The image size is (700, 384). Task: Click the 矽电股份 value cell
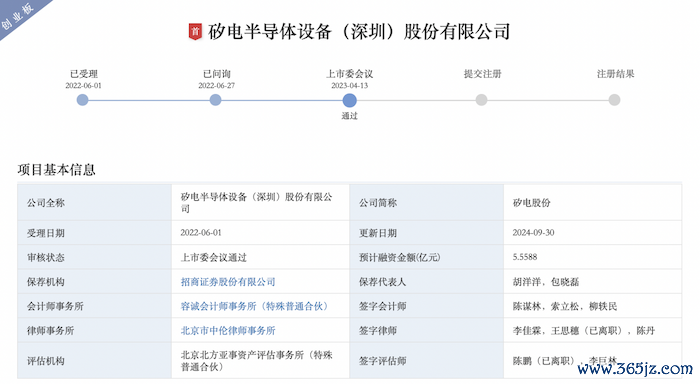tap(592, 203)
